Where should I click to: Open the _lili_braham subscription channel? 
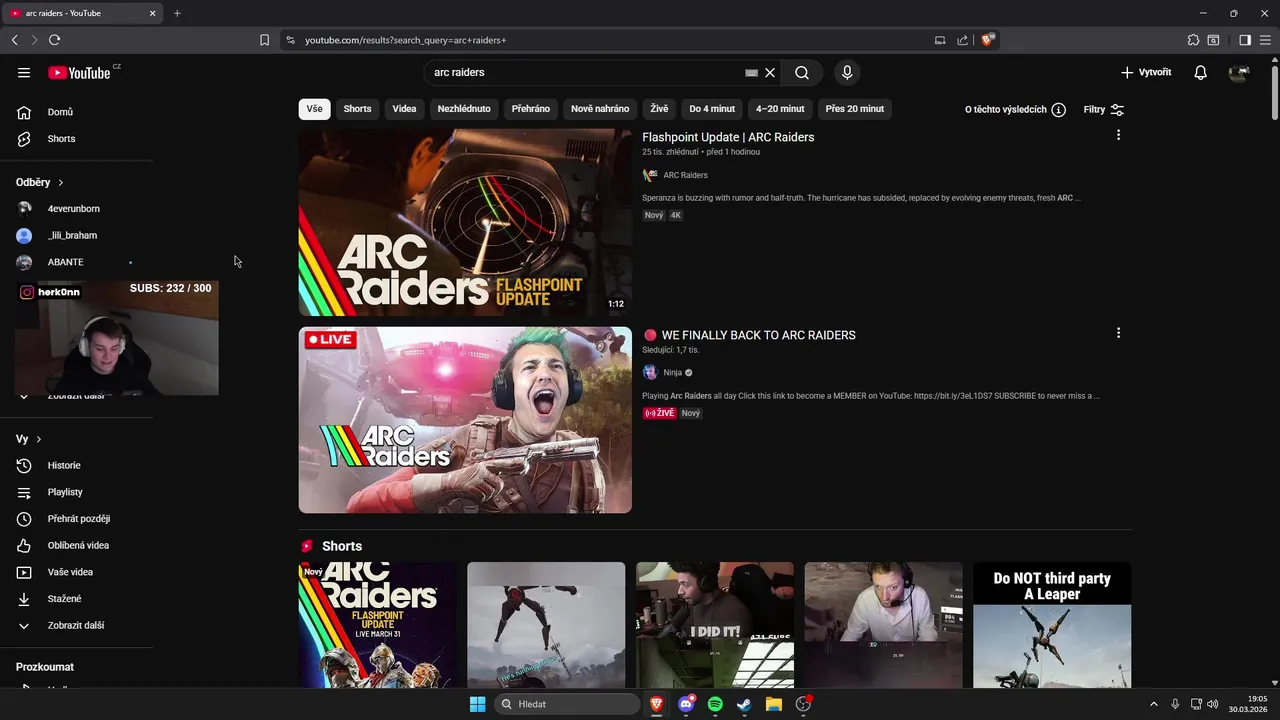[72, 235]
